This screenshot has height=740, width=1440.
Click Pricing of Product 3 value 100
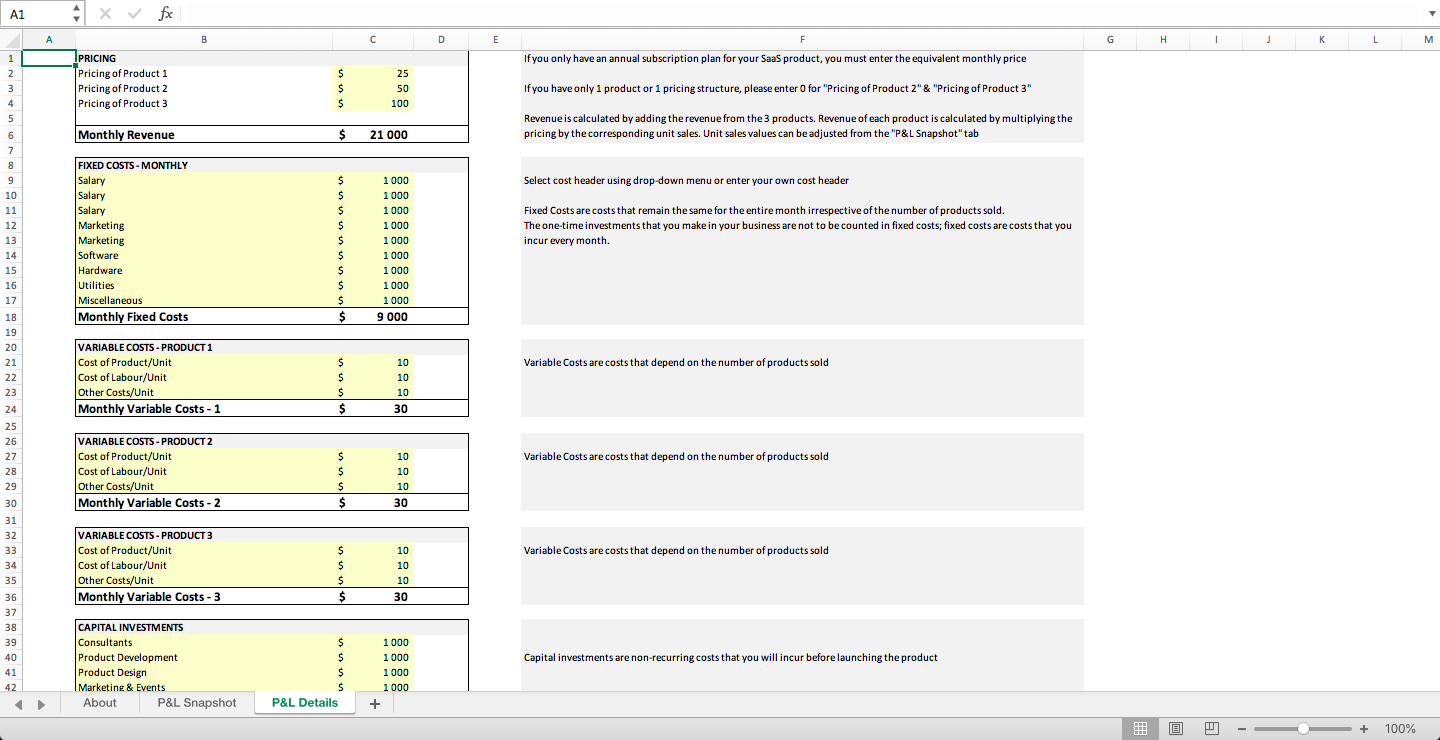(372, 103)
